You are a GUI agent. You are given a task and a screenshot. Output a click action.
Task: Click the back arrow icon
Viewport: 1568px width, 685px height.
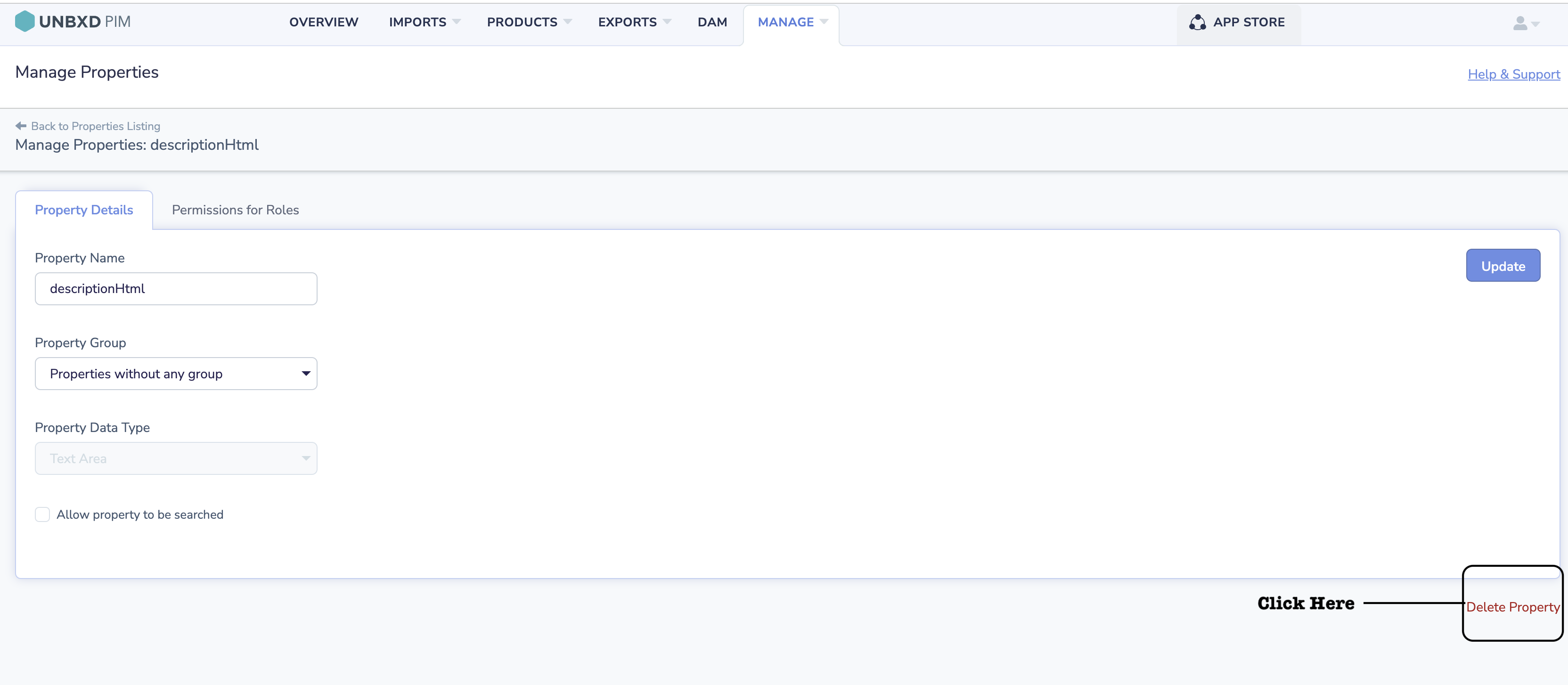(x=21, y=126)
